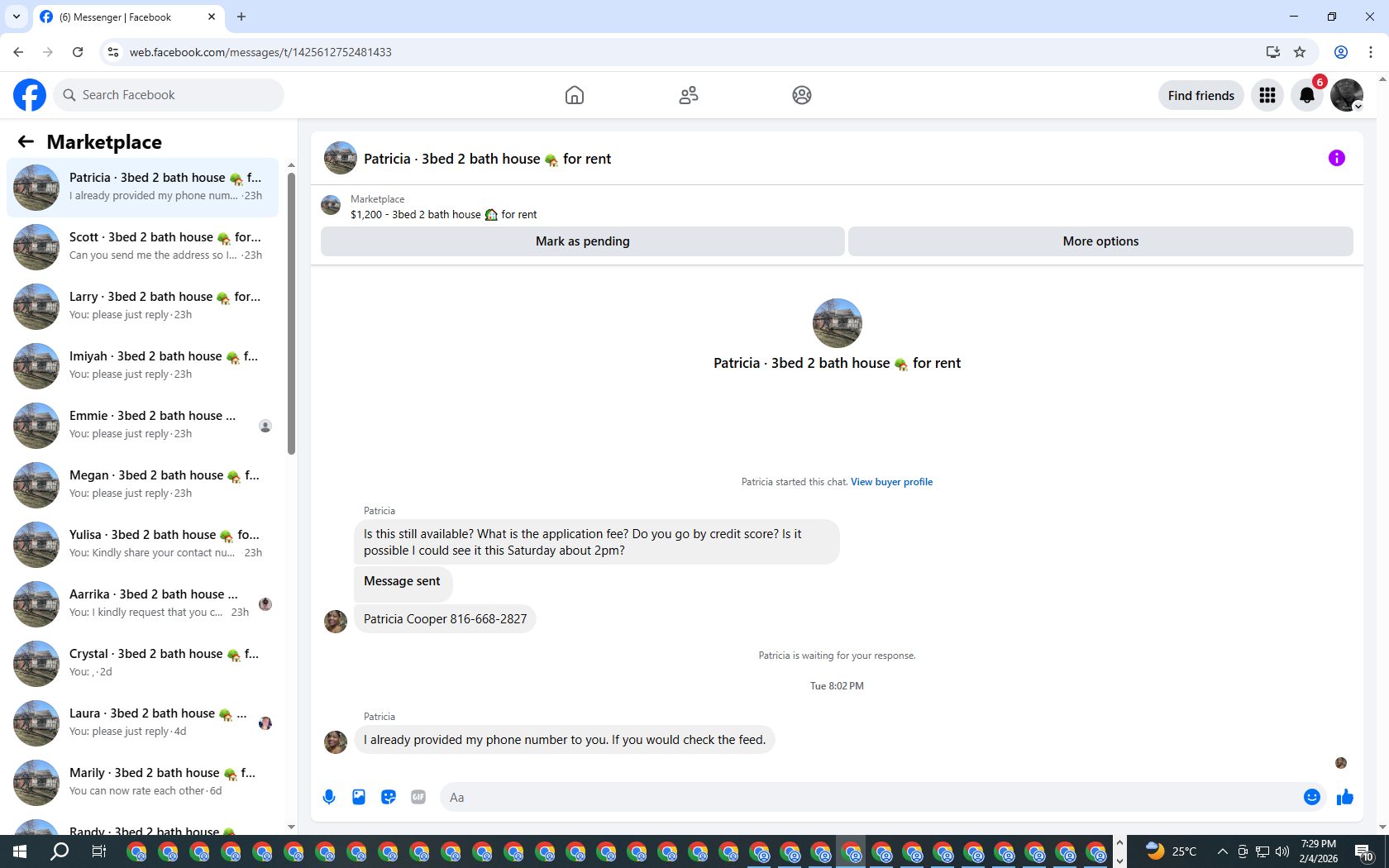View site information icon in address bar
The image size is (1389, 868).
pos(113,52)
